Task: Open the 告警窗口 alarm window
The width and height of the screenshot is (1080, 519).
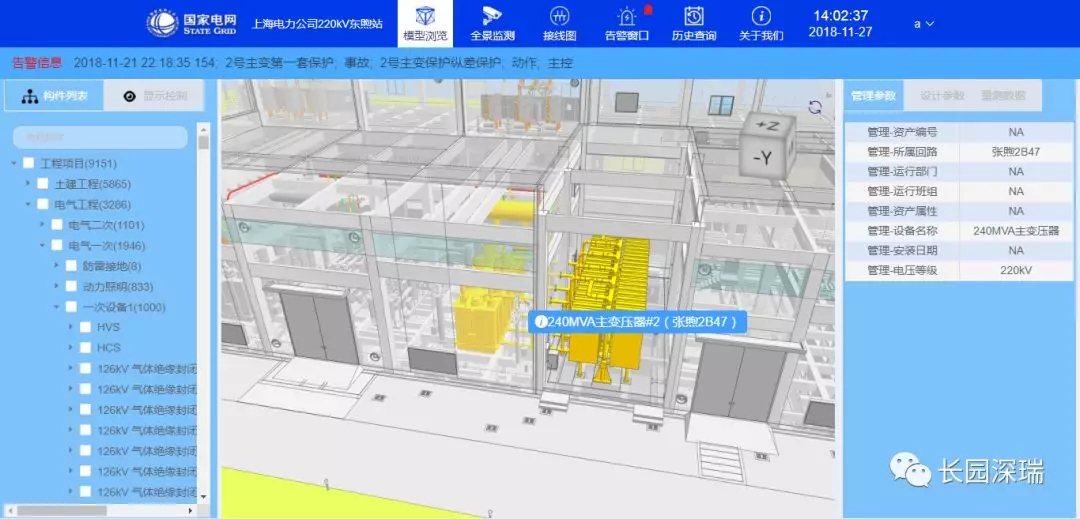Action: coord(627,23)
